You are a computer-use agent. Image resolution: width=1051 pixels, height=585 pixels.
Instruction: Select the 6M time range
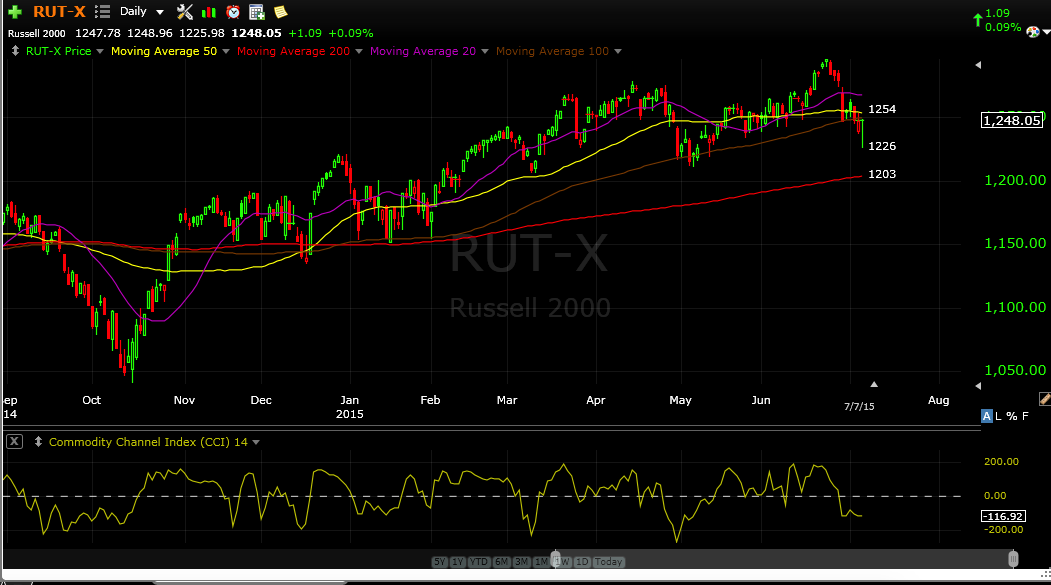[501, 562]
